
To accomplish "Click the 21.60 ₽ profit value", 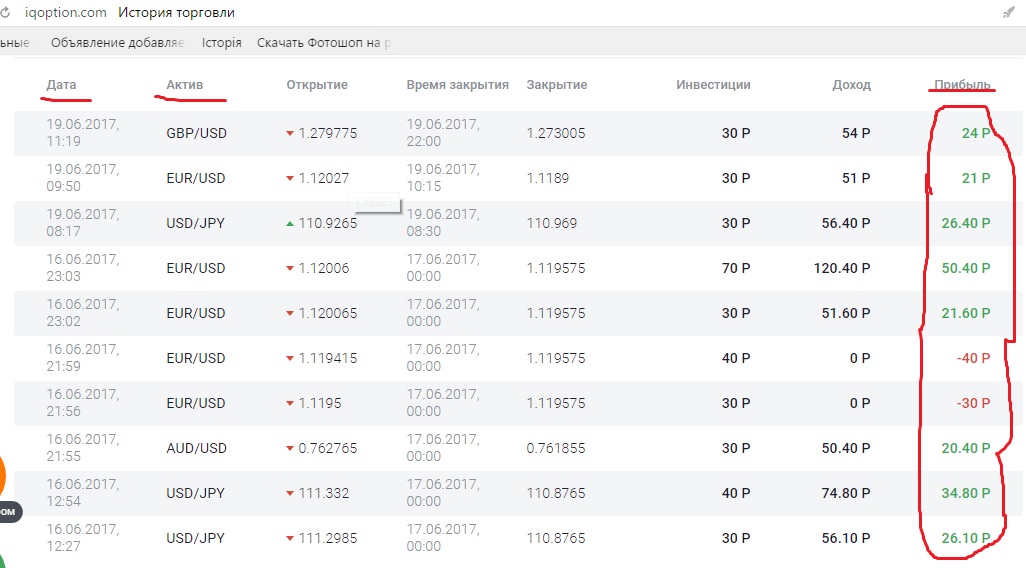I will (966, 313).
